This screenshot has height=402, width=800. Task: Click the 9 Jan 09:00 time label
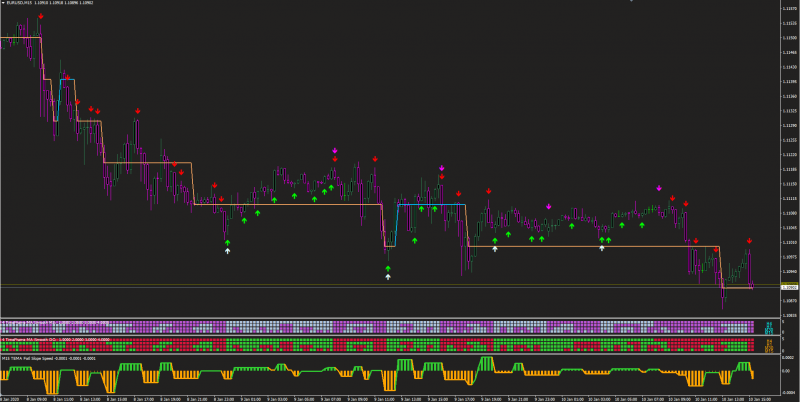pyautogui.click(x=357, y=398)
